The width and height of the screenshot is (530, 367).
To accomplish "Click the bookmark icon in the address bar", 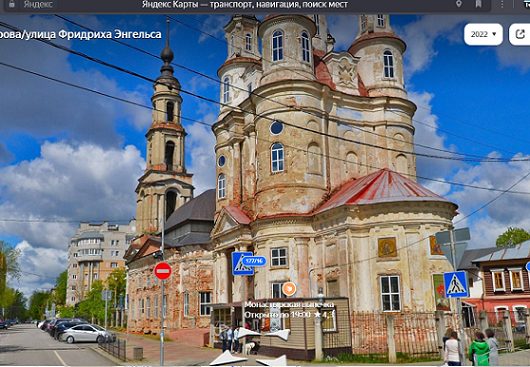I will (478, 4).
